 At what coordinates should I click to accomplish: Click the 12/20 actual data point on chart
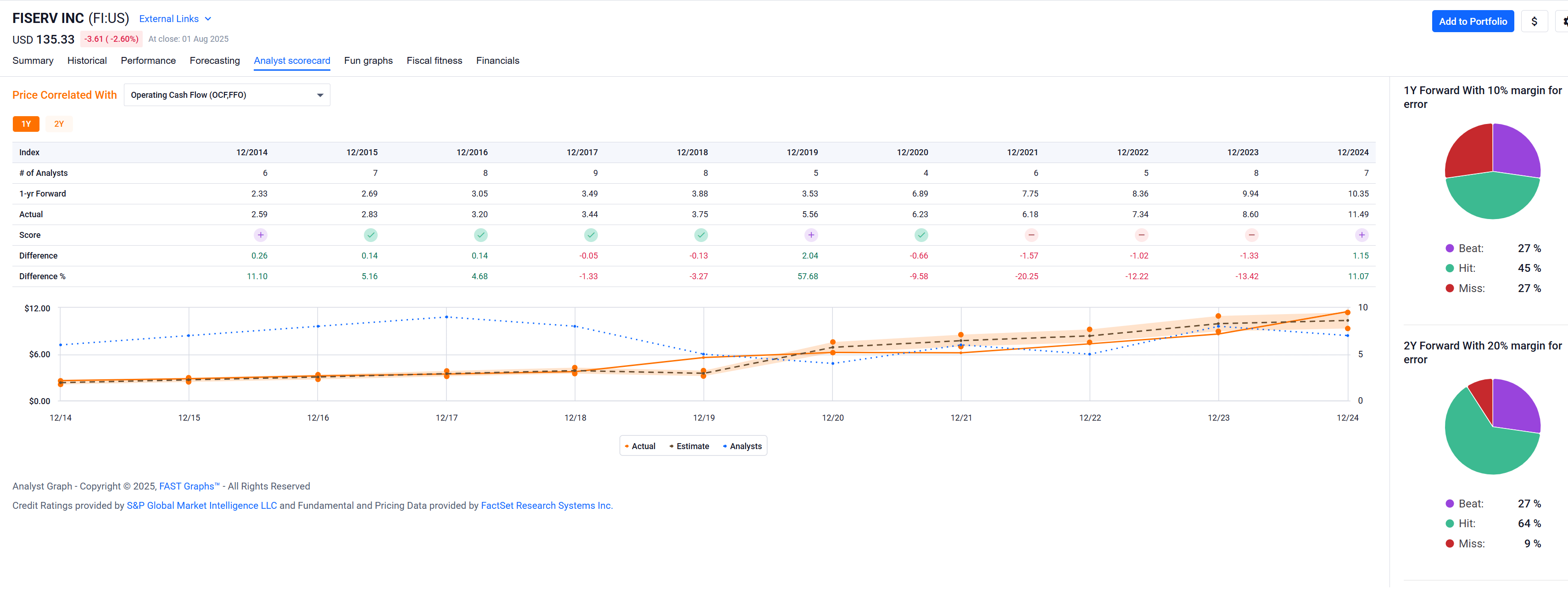pos(833,353)
